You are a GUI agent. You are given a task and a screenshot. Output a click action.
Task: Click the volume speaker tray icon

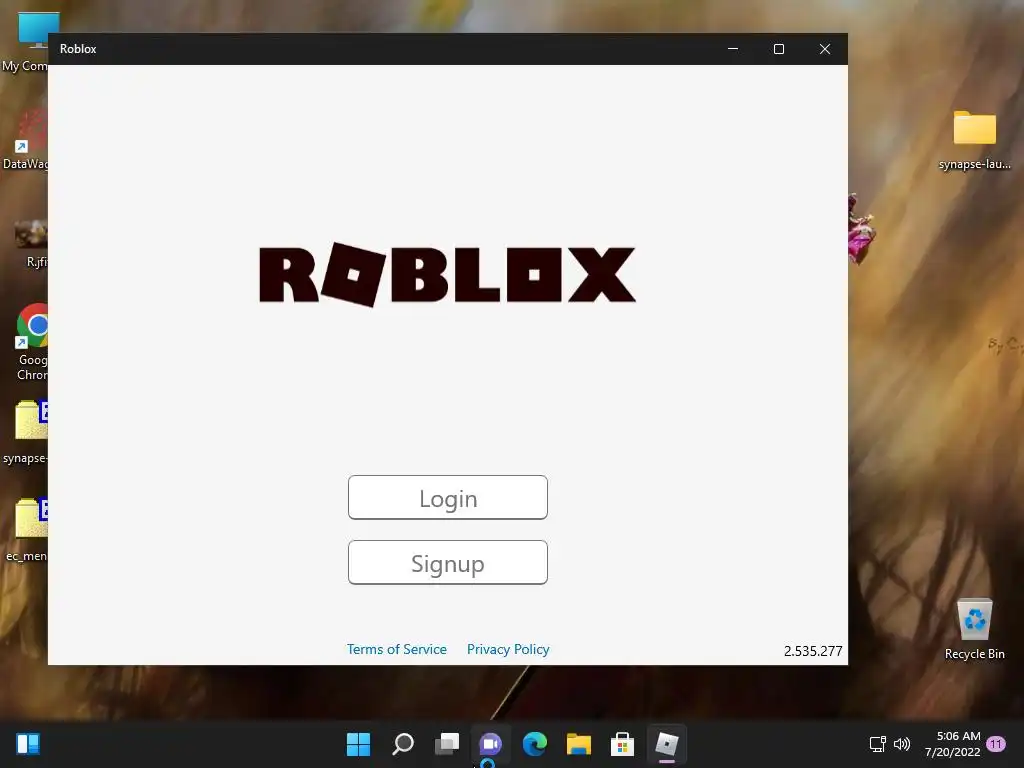click(902, 744)
